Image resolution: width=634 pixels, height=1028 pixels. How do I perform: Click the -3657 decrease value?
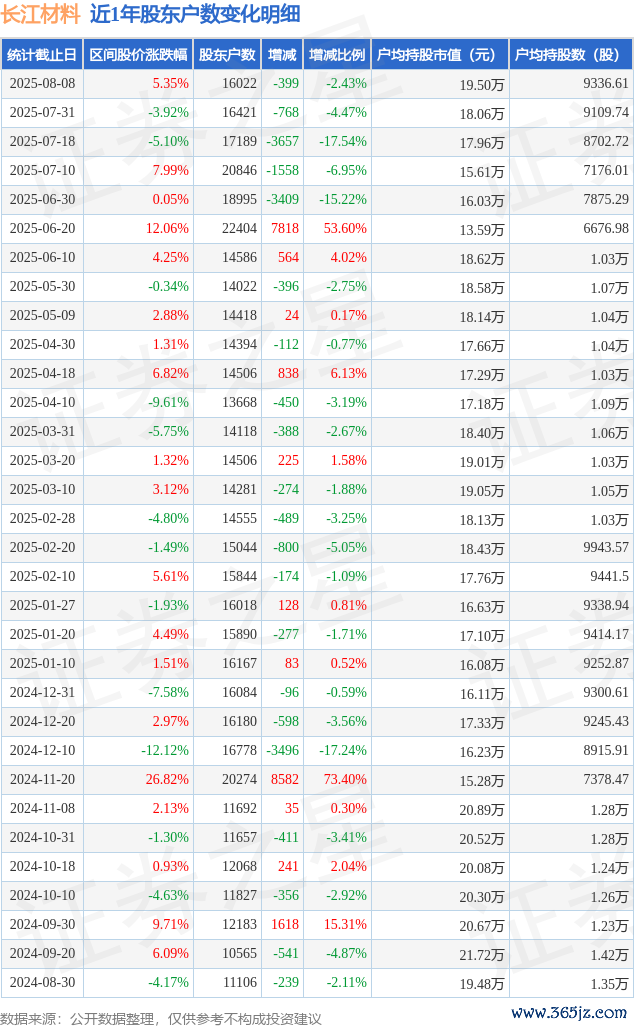click(x=283, y=142)
